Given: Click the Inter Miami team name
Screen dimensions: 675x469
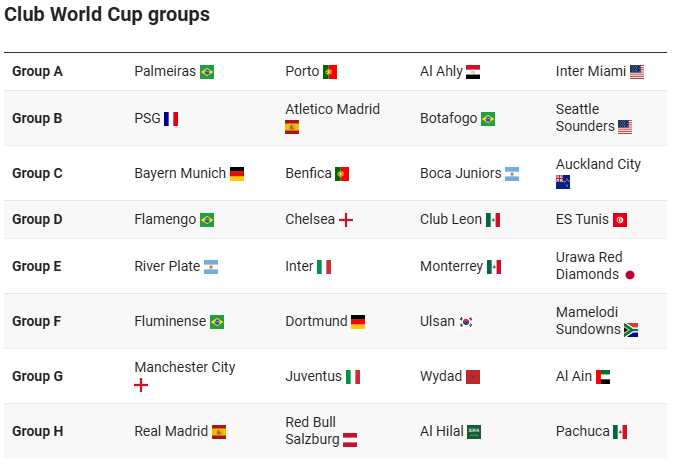Looking at the screenshot, I should [591, 71].
